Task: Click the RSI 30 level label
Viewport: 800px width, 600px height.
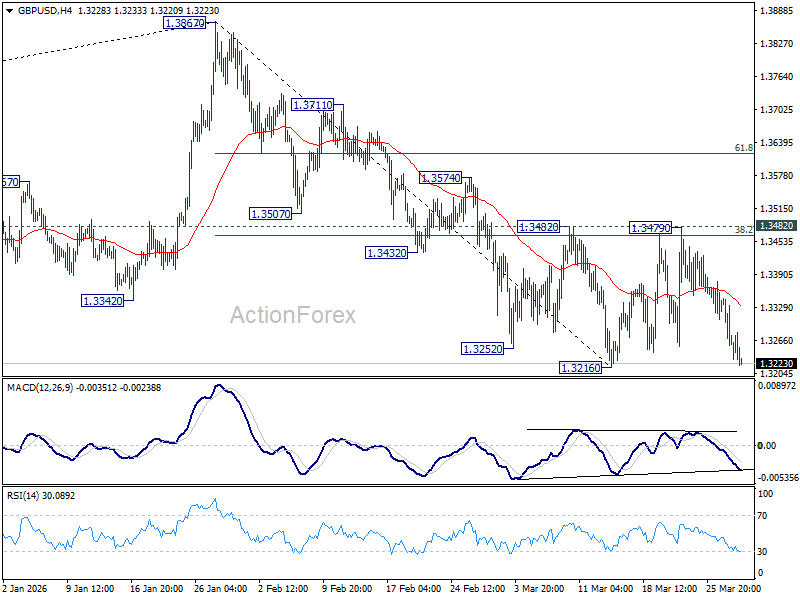Action: (x=762, y=552)
